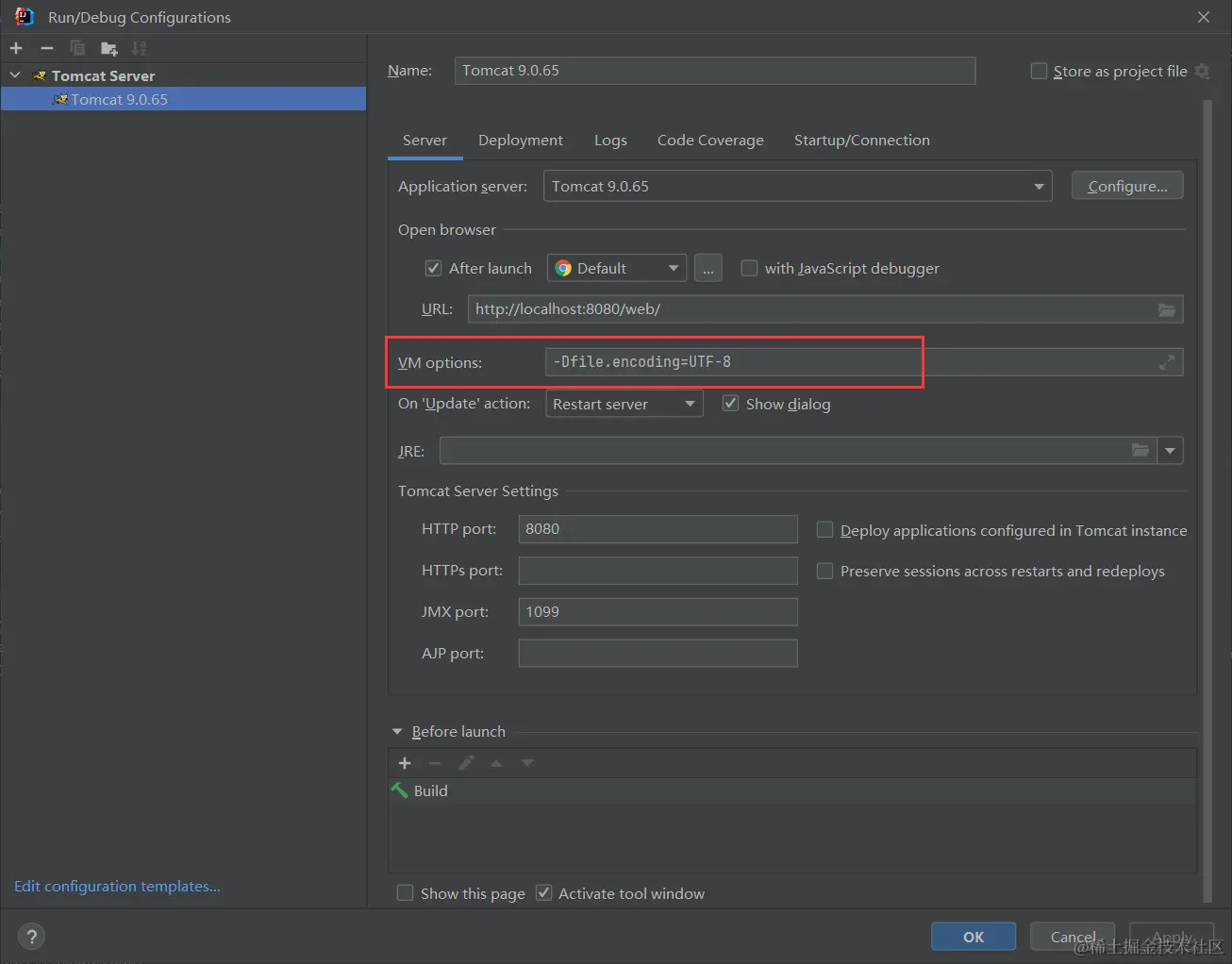
Task: Click the HTTP port input field
Action: pos(658,529)
